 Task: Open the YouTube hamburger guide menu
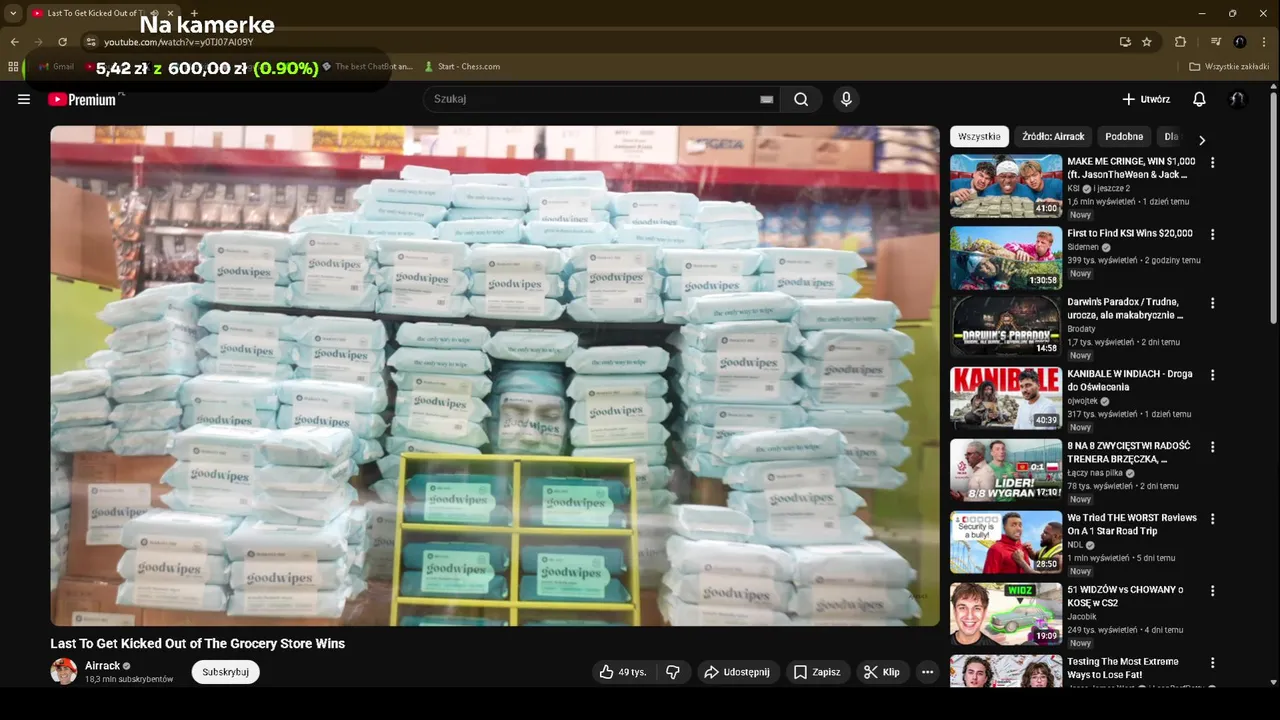tap(24, 99)
